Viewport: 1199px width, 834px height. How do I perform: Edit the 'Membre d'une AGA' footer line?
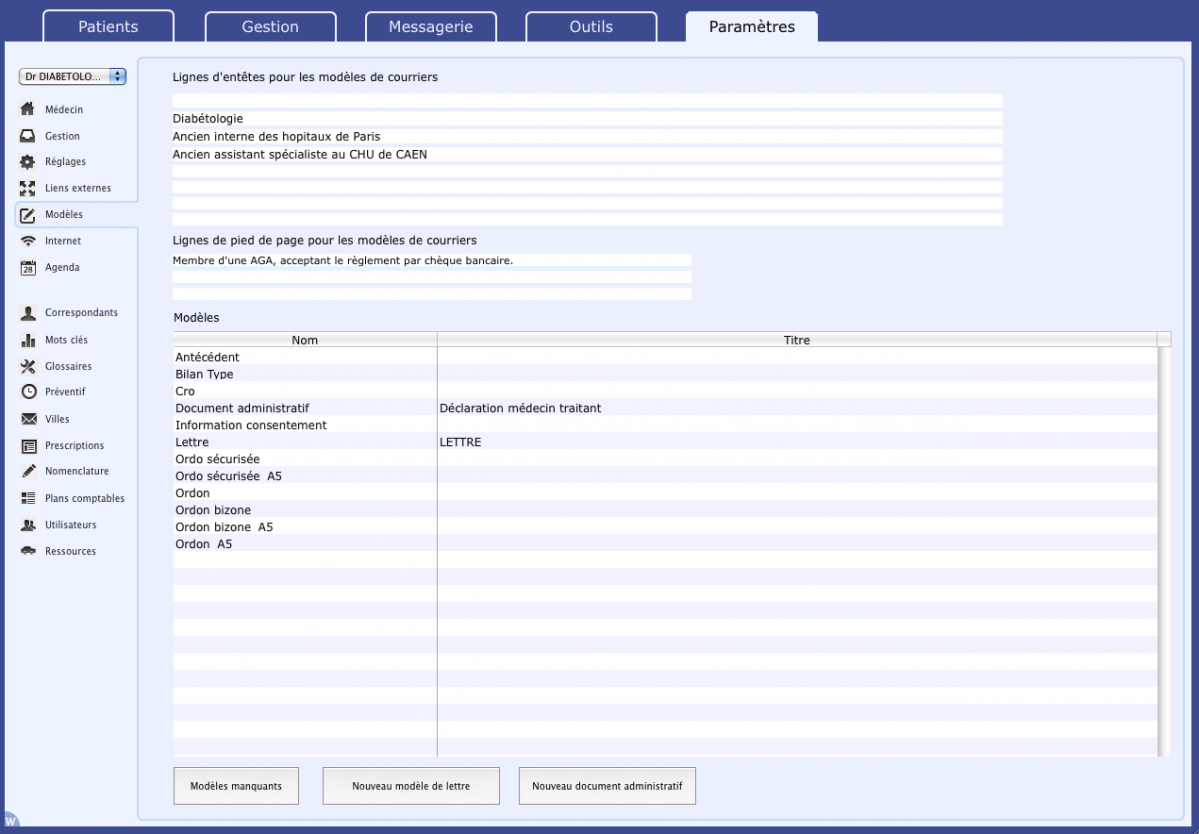tap(432, 261)
